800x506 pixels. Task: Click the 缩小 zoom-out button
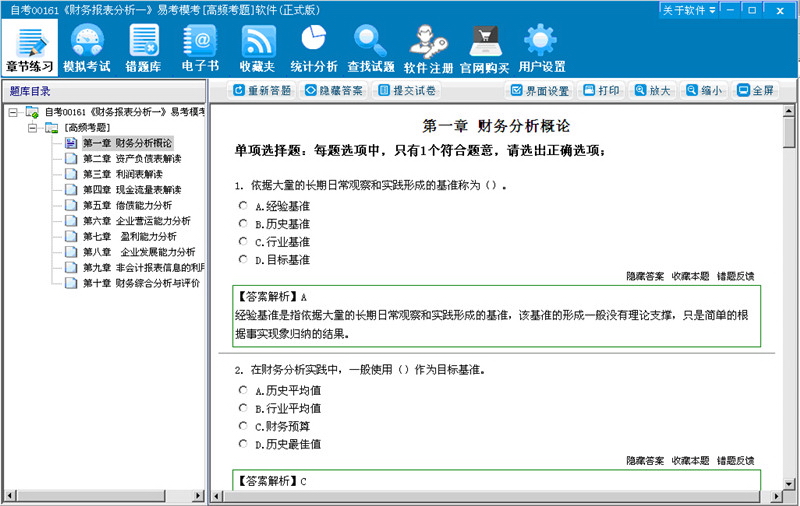704,90
